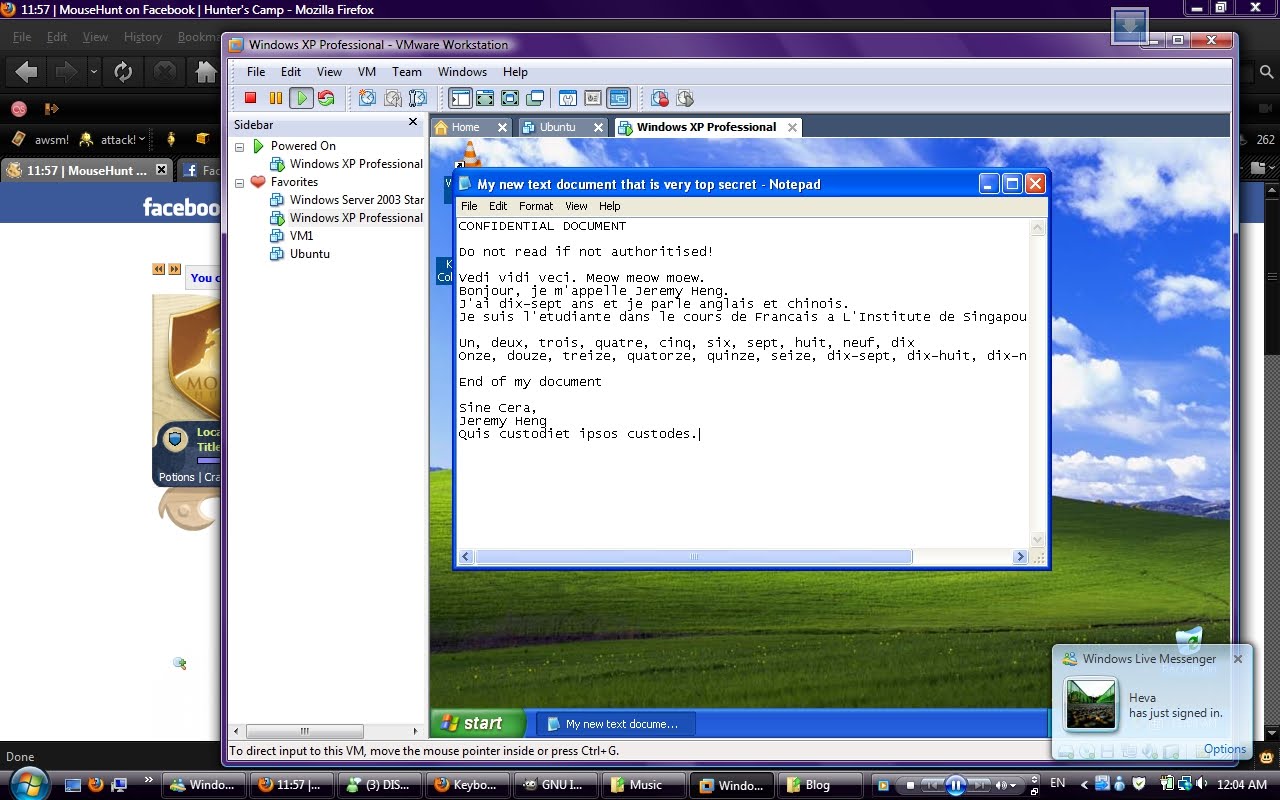The height and width of the screenshot is (800, 1280).
Task: Open the VM menu
Action: point(367,72)
